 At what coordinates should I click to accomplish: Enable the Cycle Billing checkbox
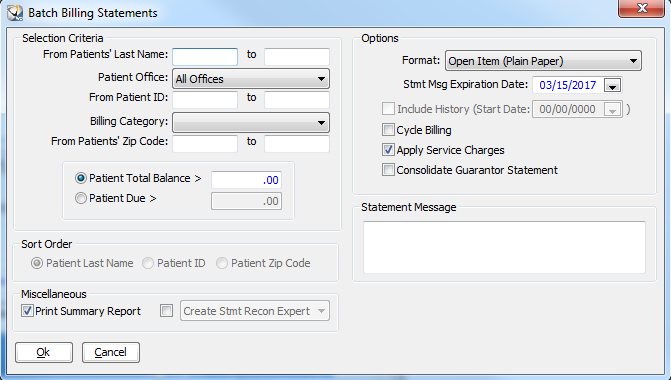(388, 130)
